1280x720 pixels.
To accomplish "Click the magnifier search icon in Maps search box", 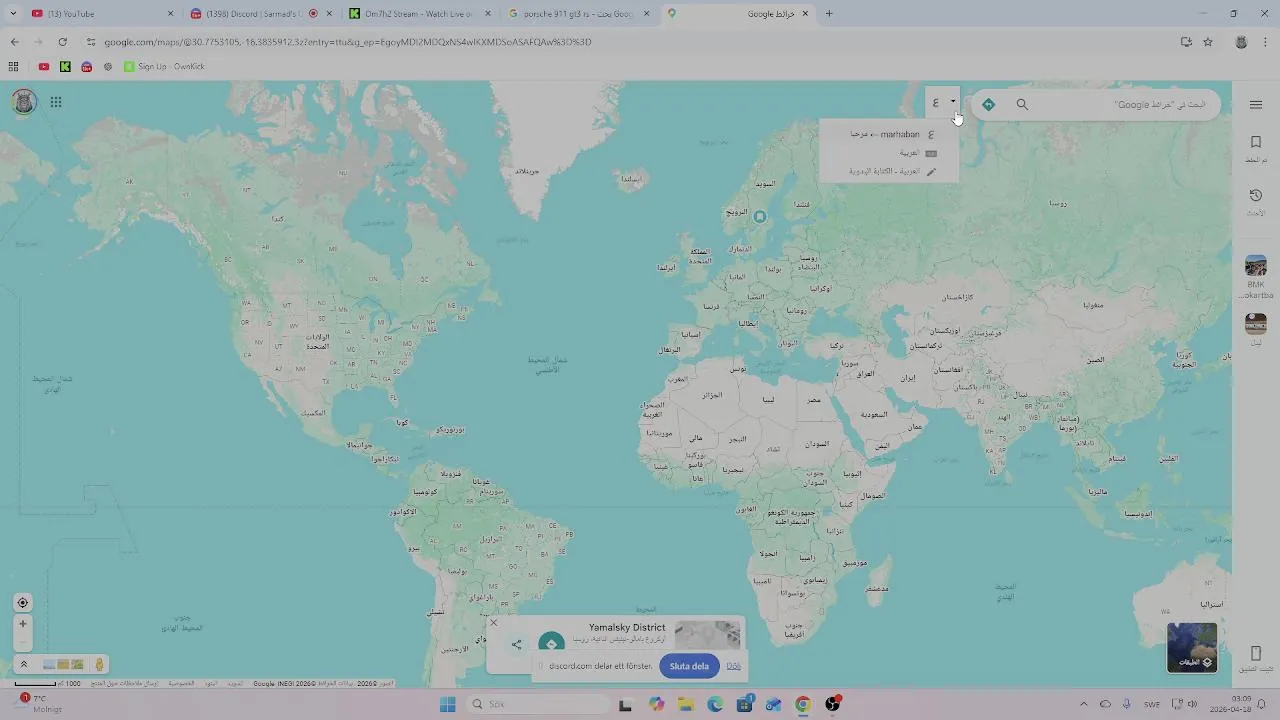I will tap(1022, 104).
